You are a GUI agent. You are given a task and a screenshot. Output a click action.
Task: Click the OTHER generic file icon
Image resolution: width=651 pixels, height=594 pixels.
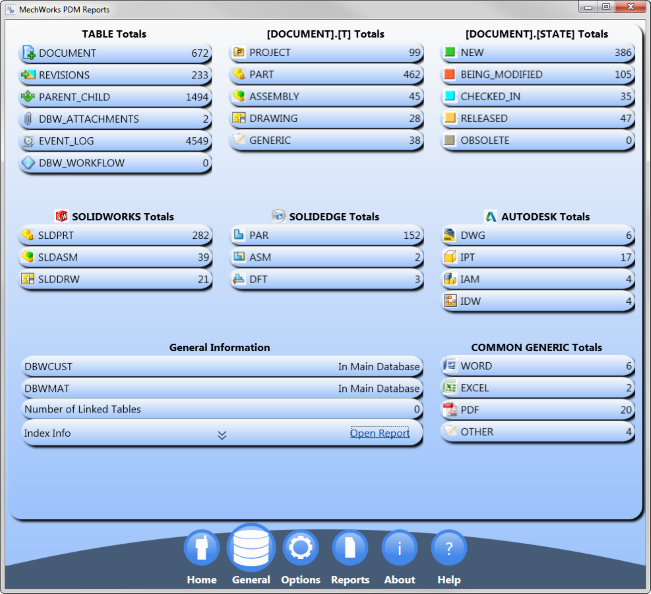click(x=450, y=431)
